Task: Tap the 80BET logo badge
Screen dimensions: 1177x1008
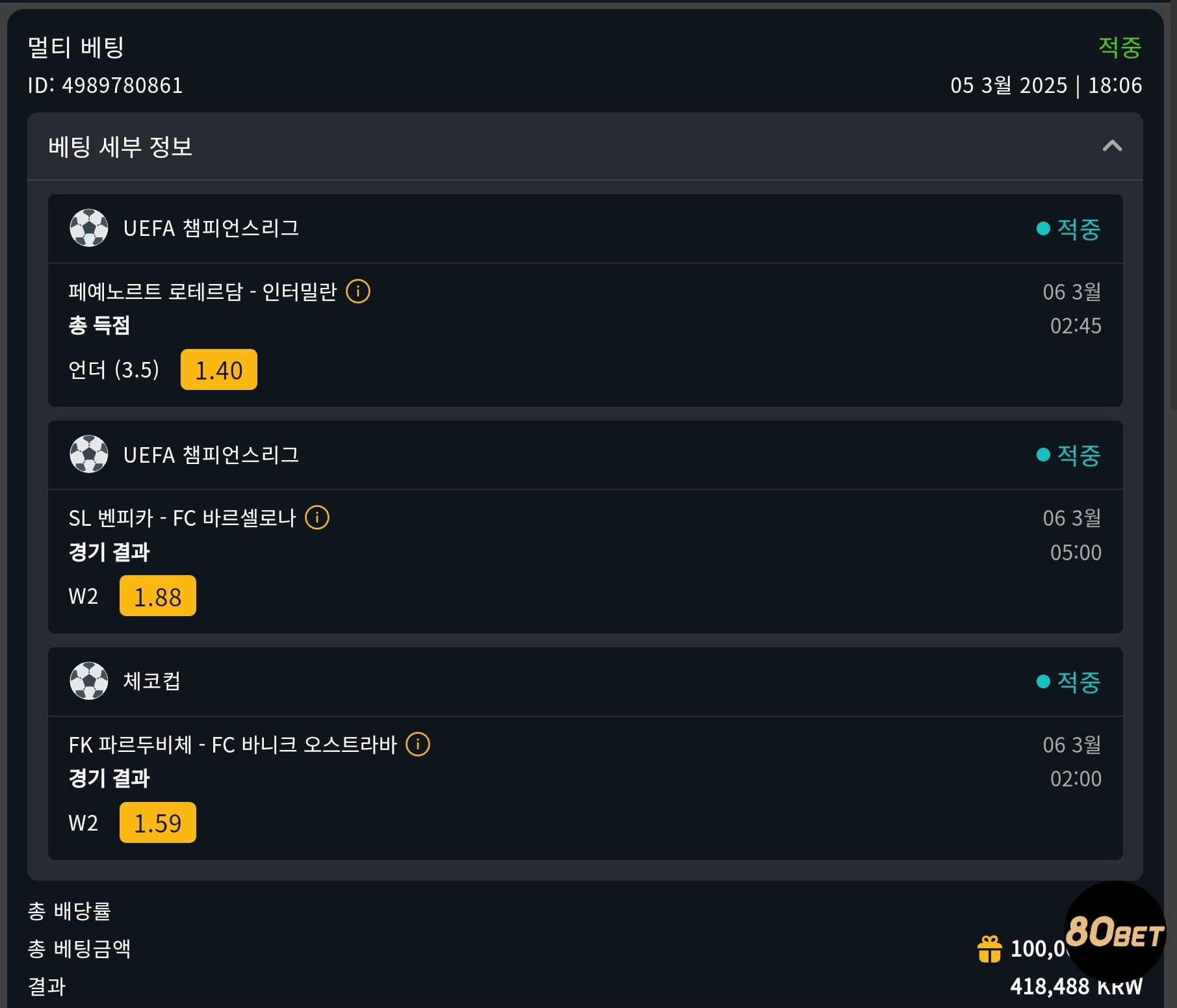Action: (1115, 931)
